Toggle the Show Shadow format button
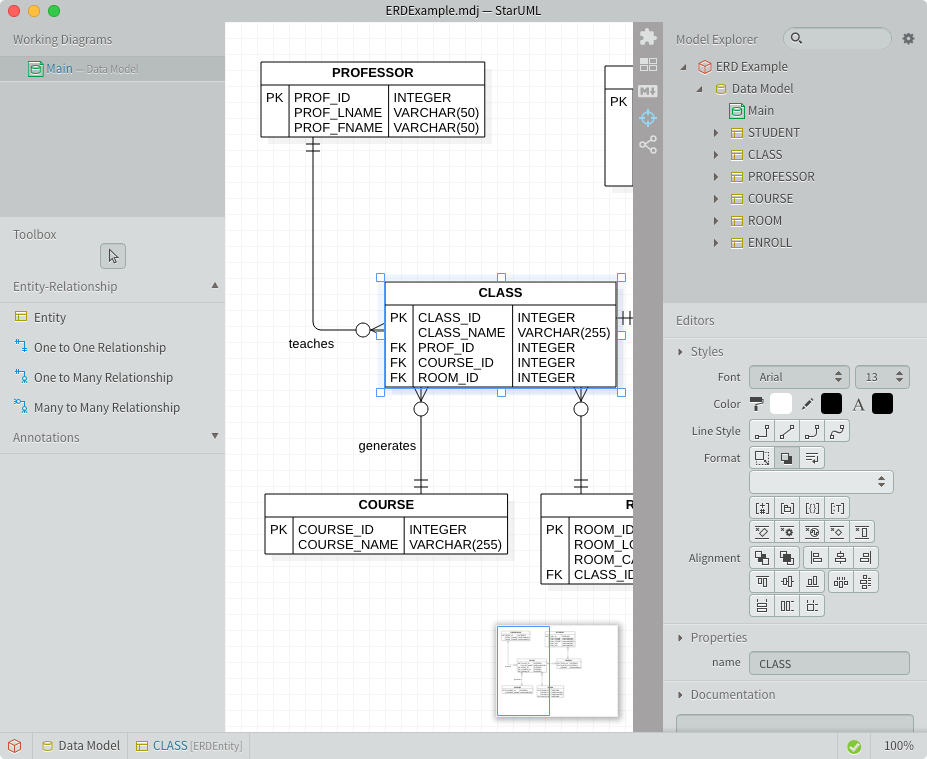Viewport: 927px width, 759px height. tap(787, 458)
